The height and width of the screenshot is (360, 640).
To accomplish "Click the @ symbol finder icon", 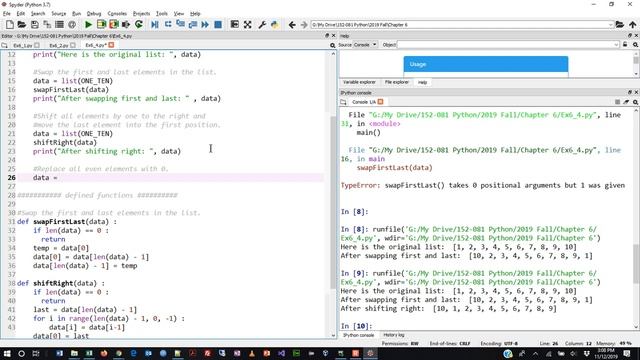I will tap(72, 24).
